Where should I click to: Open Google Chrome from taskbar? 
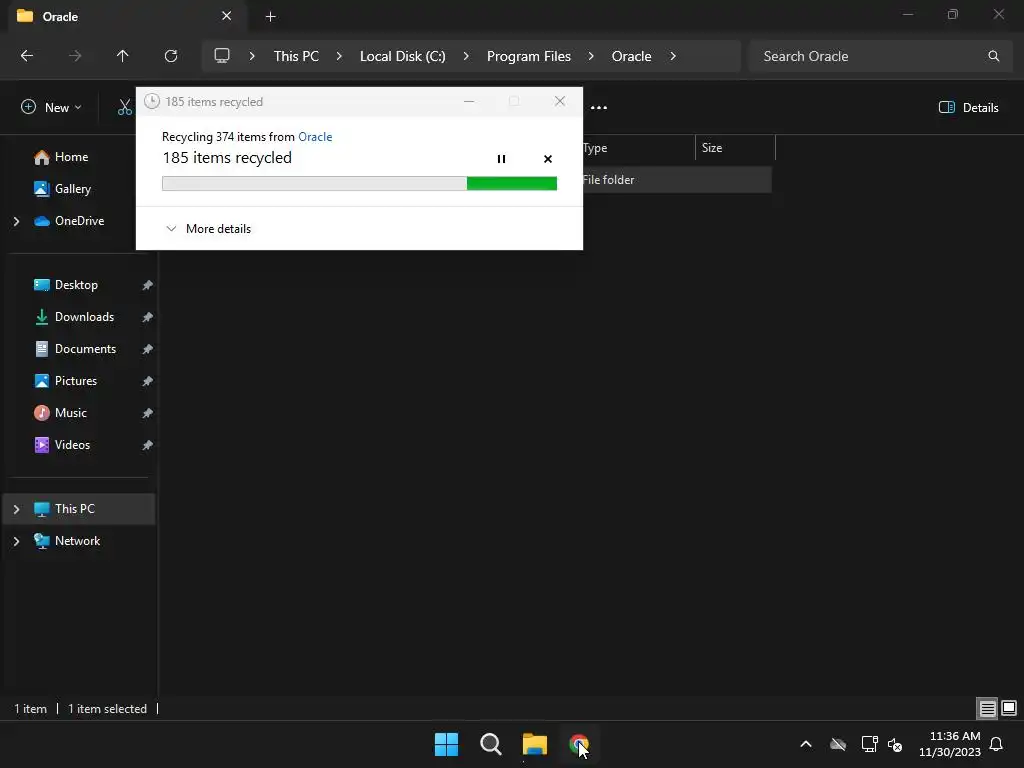point(579,744)
